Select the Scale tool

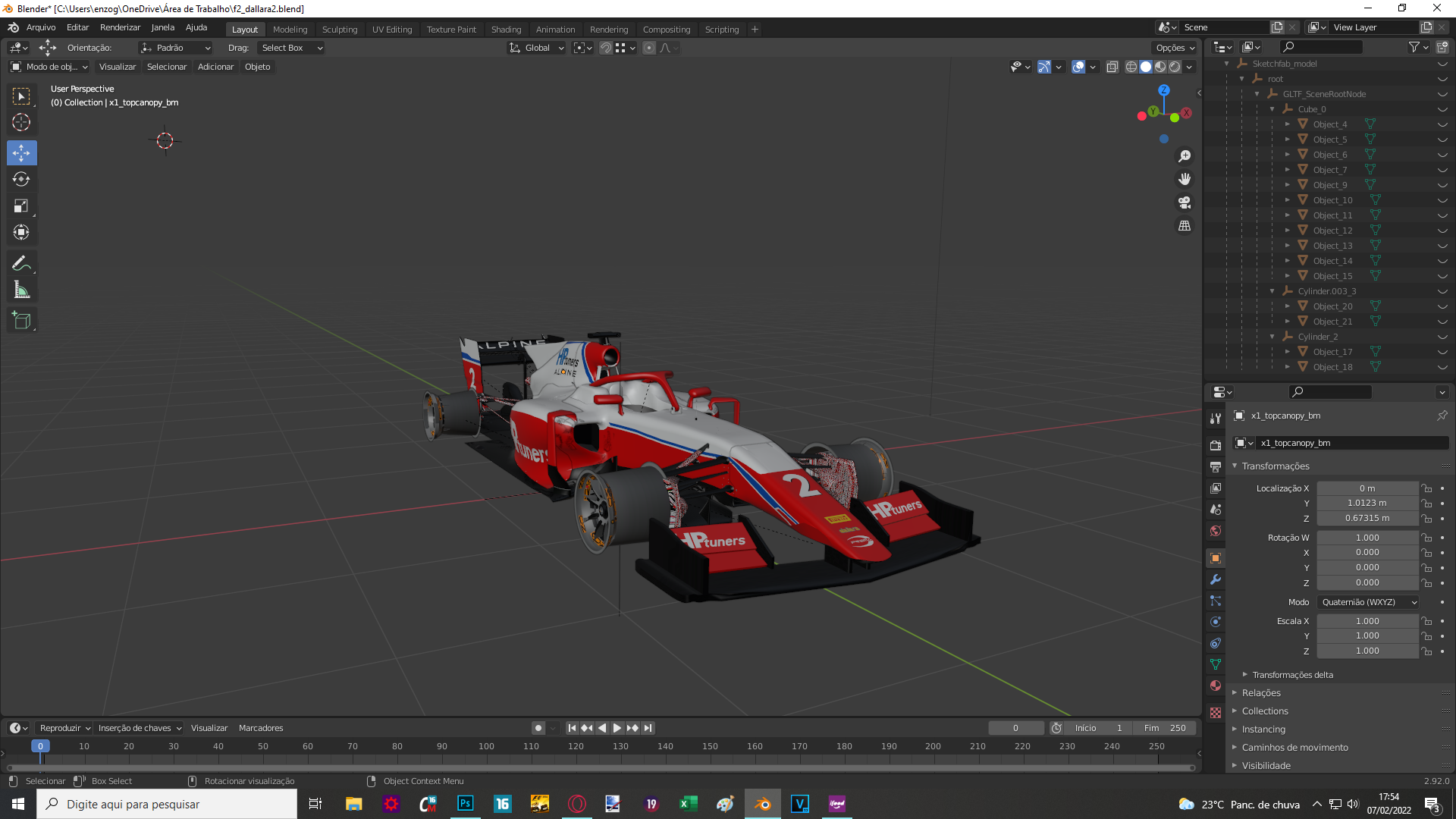[x=21, y=206]
